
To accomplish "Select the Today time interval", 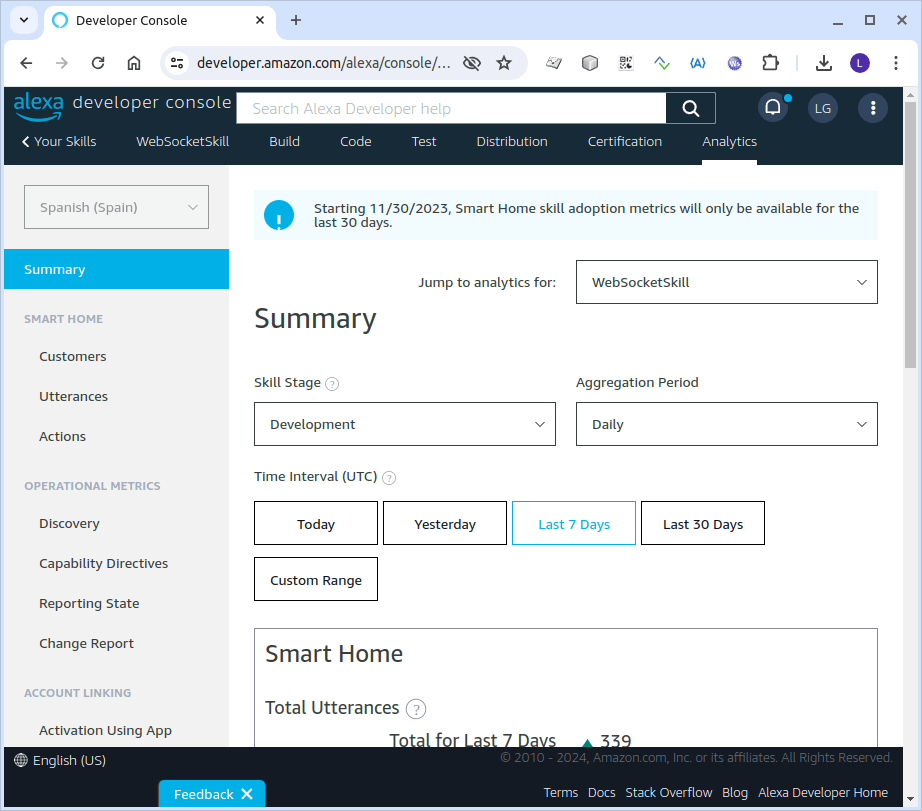I will 316,523.
